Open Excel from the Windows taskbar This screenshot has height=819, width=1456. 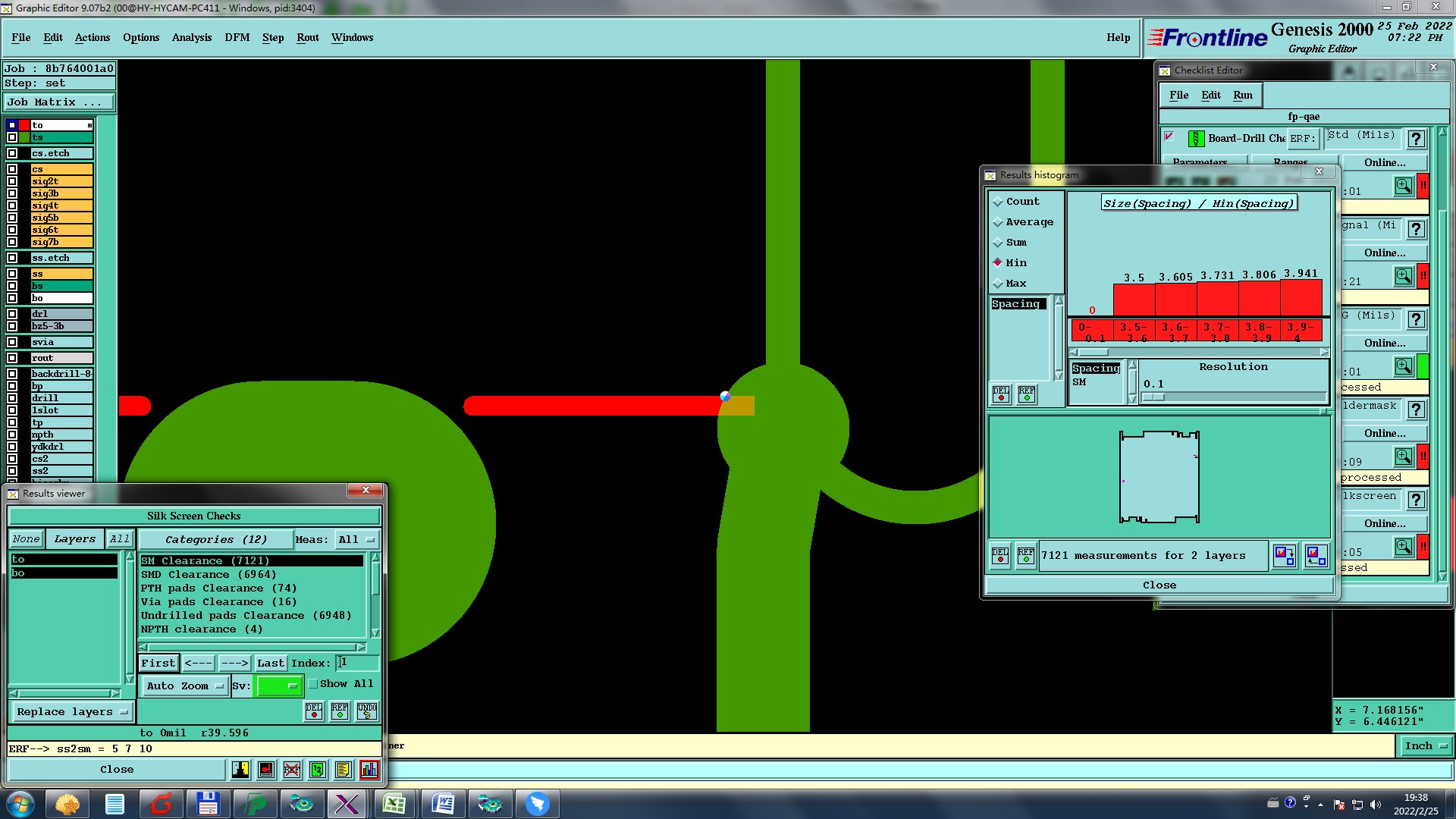tap(394, 803)
